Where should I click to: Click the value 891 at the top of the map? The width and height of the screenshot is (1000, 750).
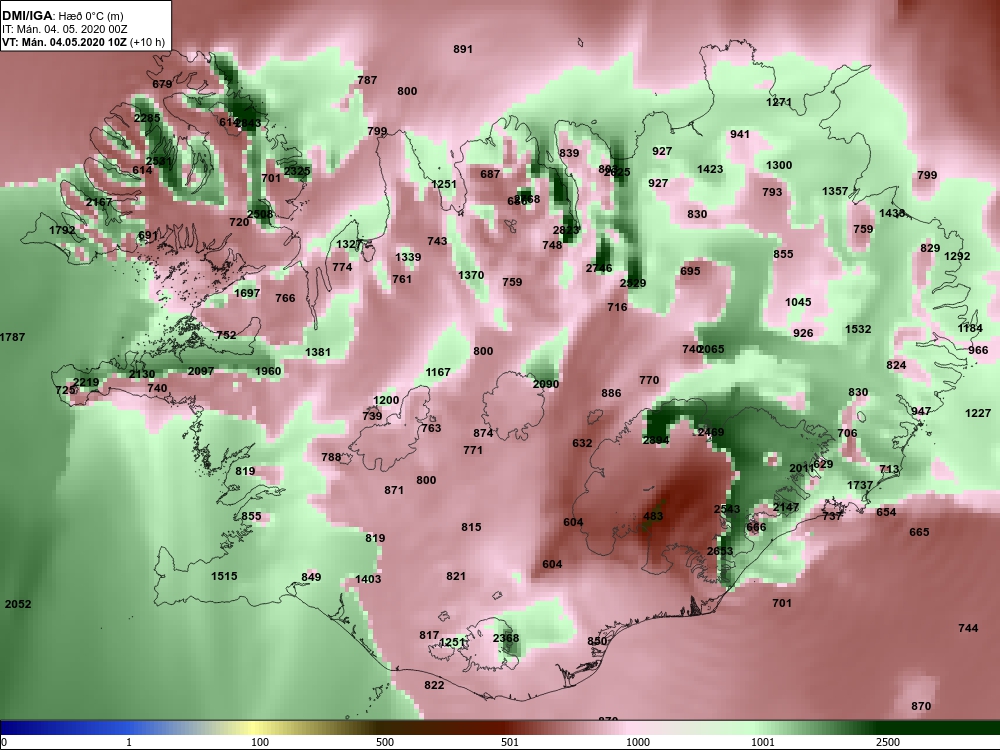pos(463,49)
